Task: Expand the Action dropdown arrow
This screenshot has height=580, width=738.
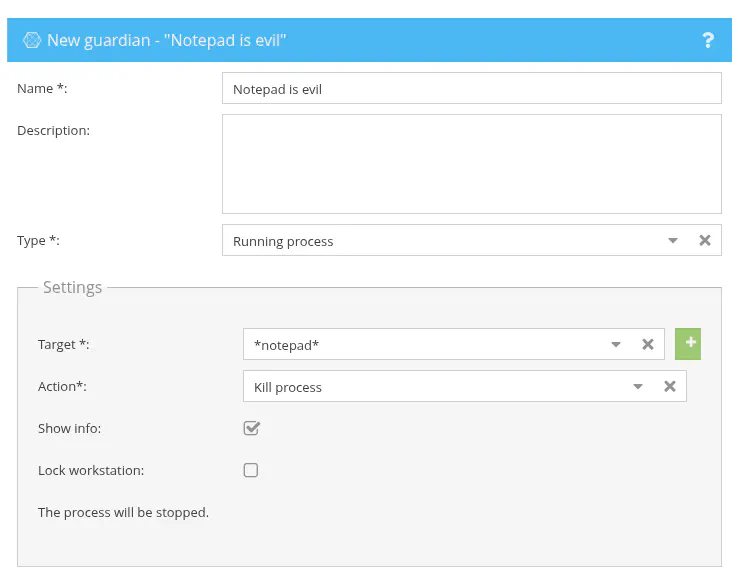Action: (638, 386)
